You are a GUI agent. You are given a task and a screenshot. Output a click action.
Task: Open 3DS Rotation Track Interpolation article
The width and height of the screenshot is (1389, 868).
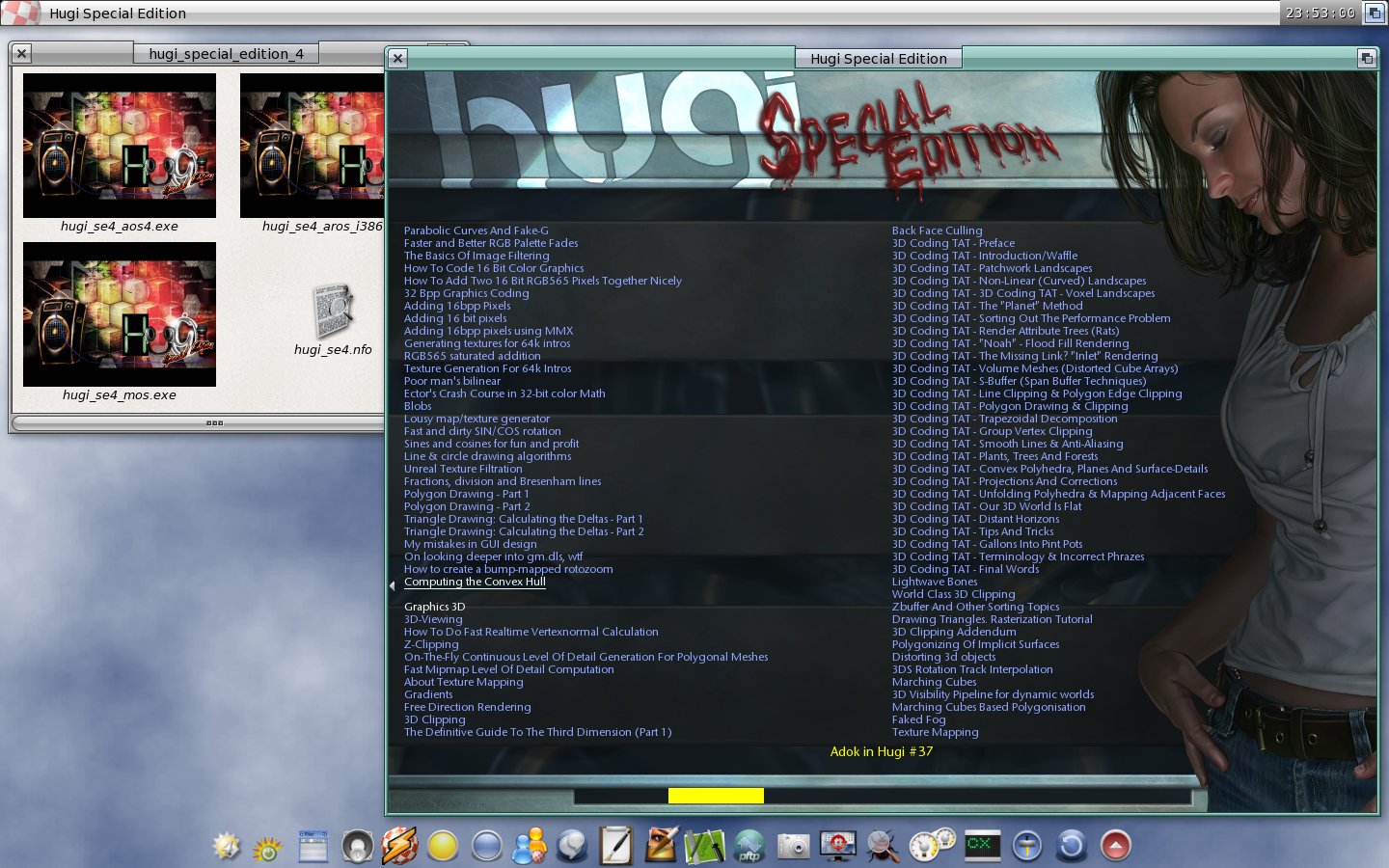click(x=972, y=669)
